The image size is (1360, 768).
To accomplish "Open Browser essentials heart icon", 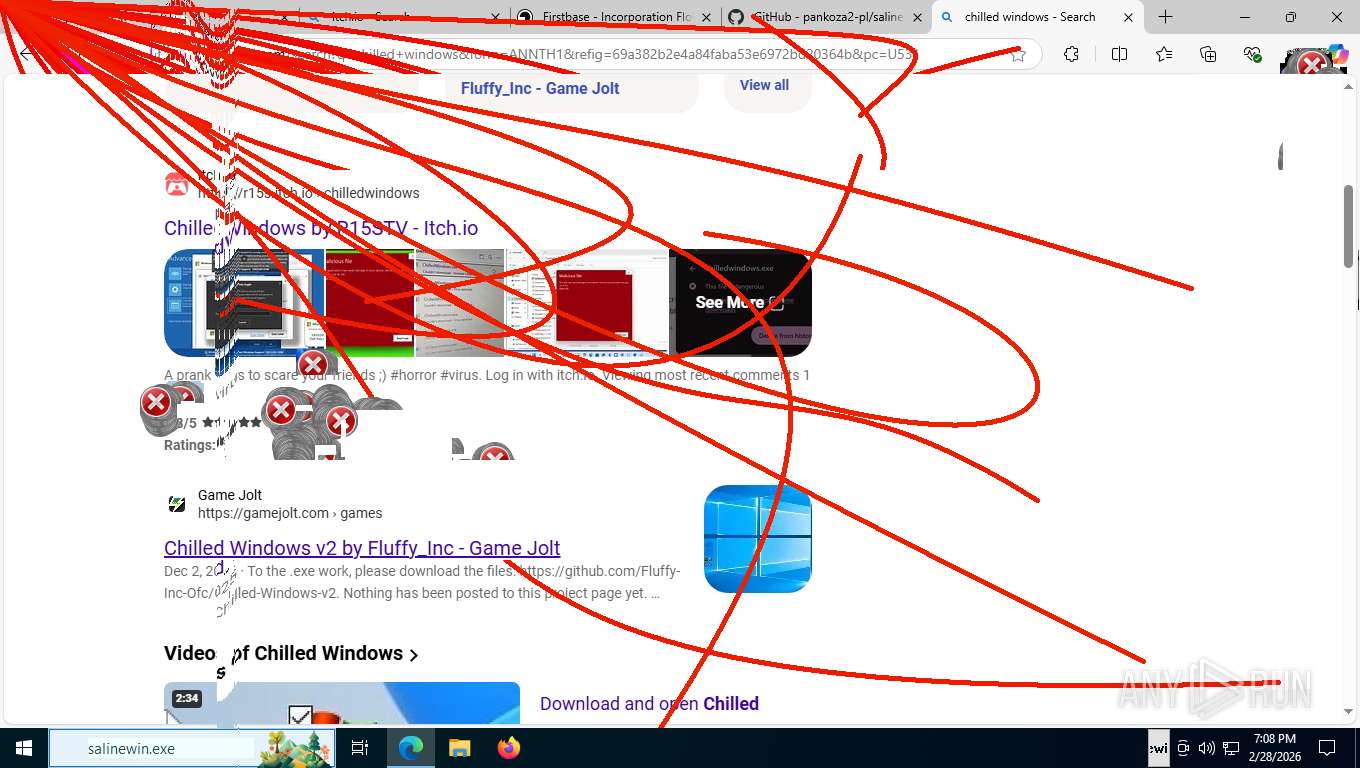I will pyautogui.click(x=1252, y=54).
